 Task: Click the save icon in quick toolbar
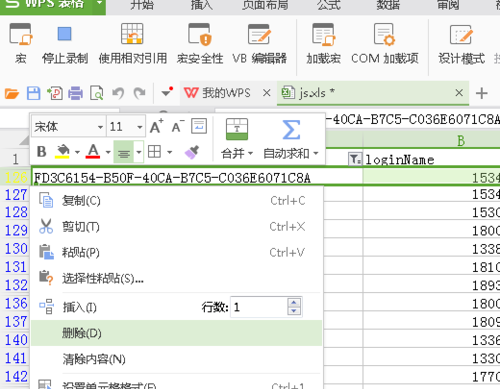pos(33,93)
